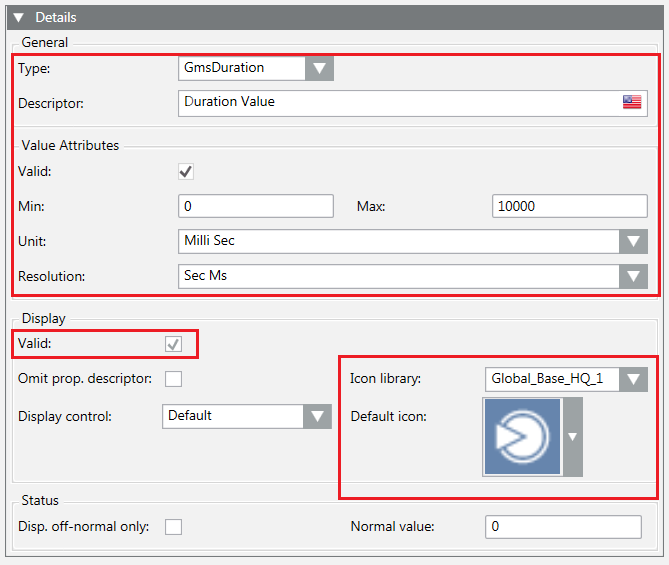Image resolution: width=669 pixels, height=565 pixels.
Task: Click the US flag language icon
Action: [631, 102]
